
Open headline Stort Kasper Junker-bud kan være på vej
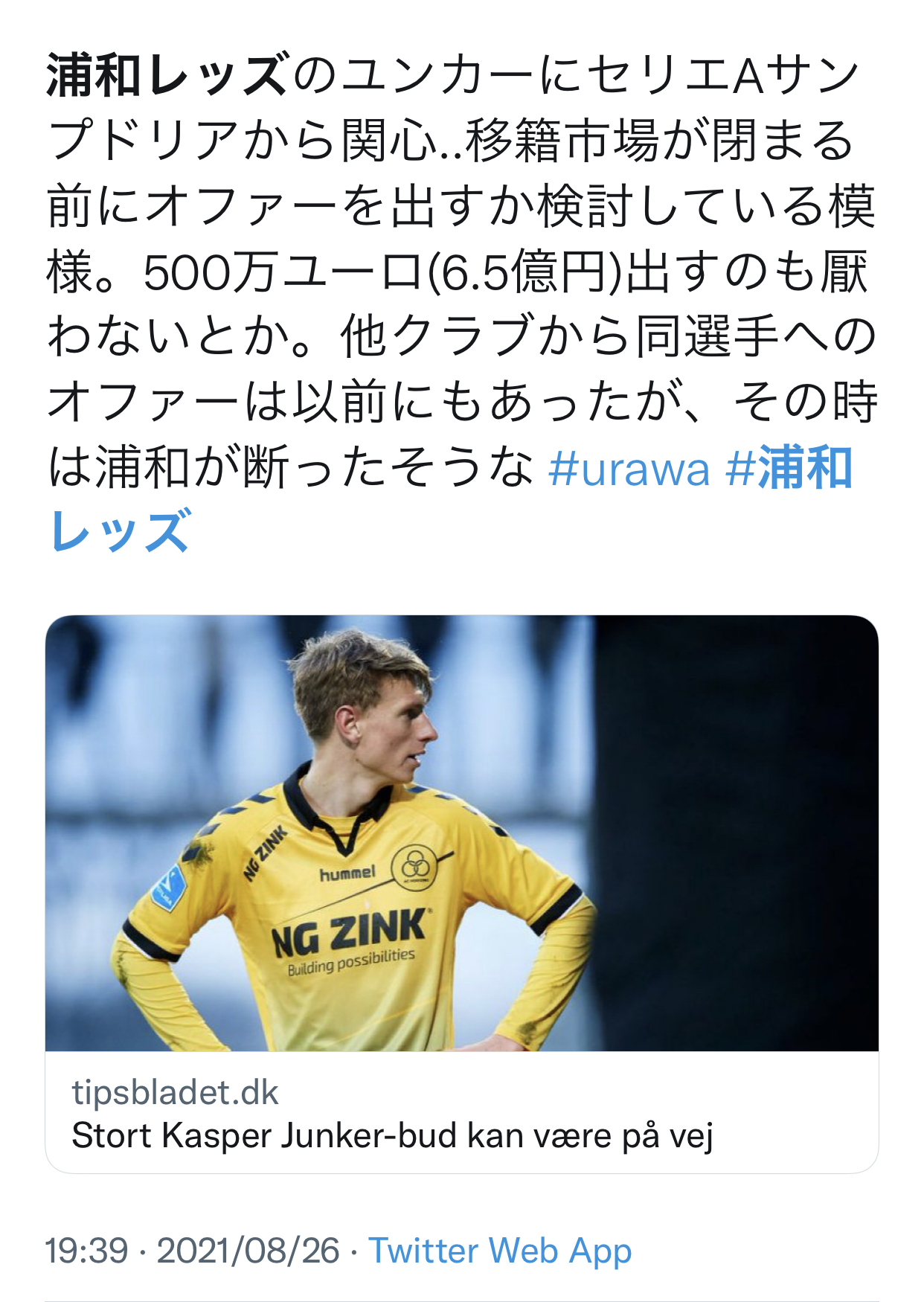393,1136
